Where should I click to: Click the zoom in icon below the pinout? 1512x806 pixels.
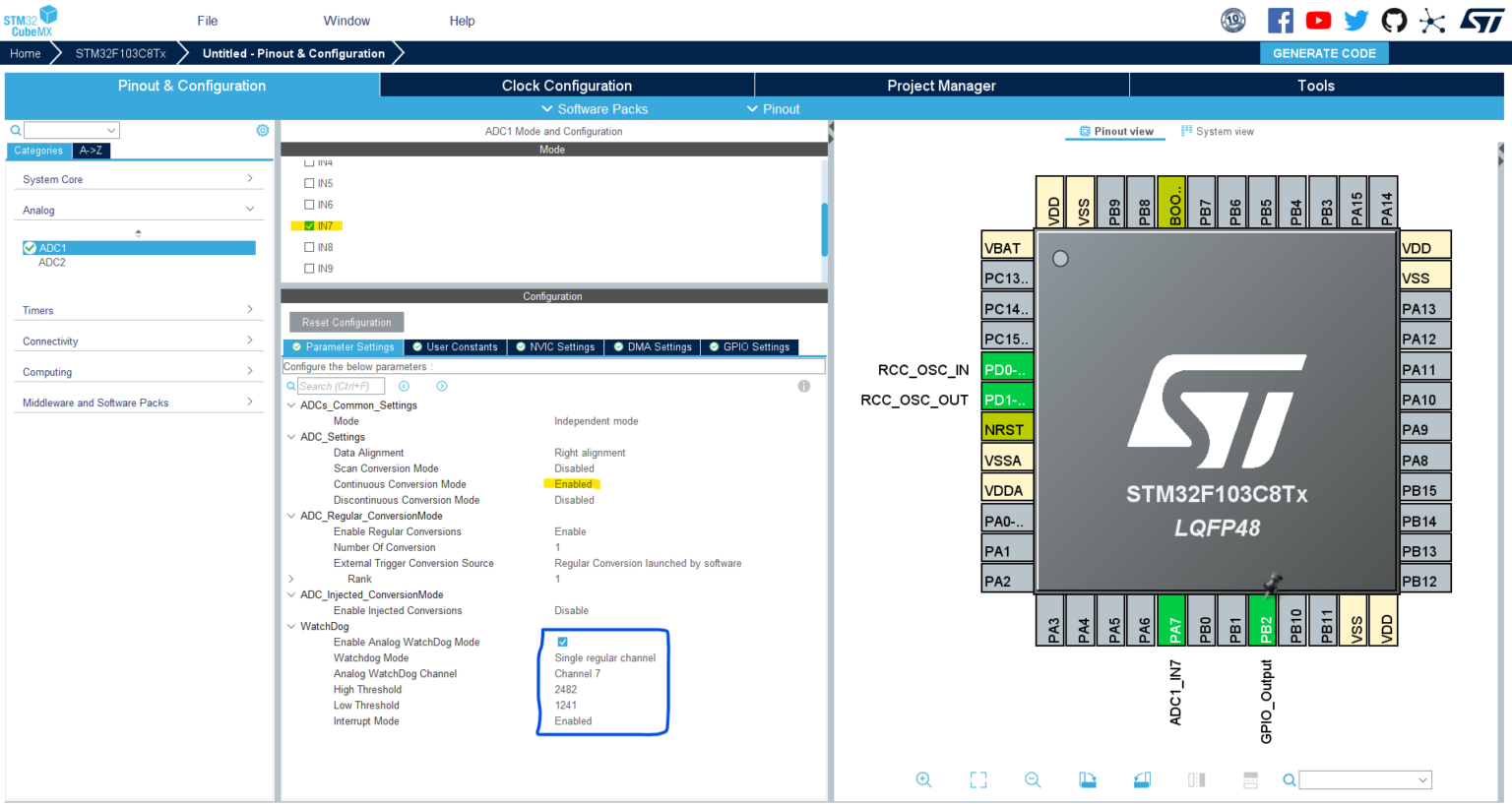pos(924,779)
